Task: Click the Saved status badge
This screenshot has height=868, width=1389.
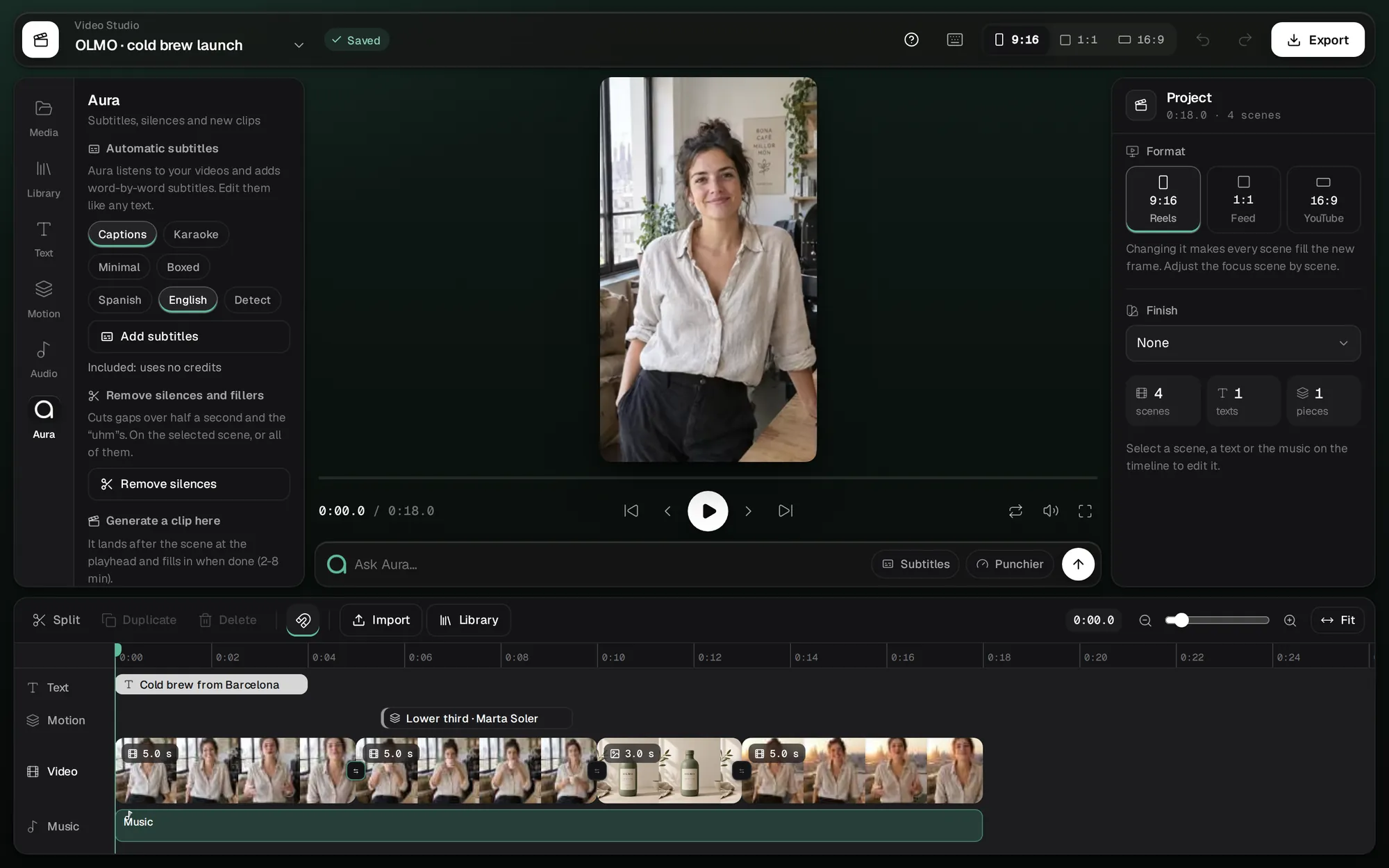Action: click(356, 40)
